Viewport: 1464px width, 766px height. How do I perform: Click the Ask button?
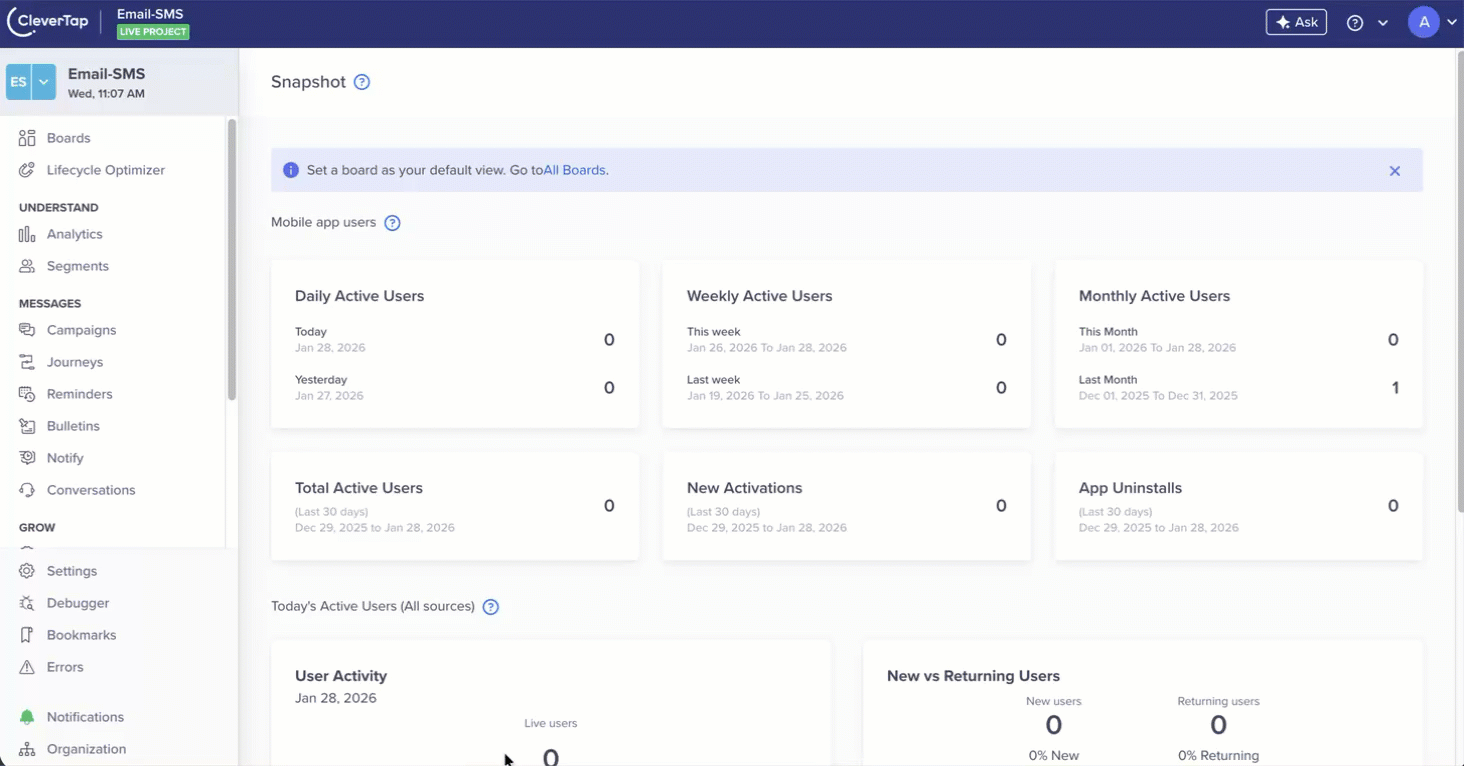coord(1296,22)
